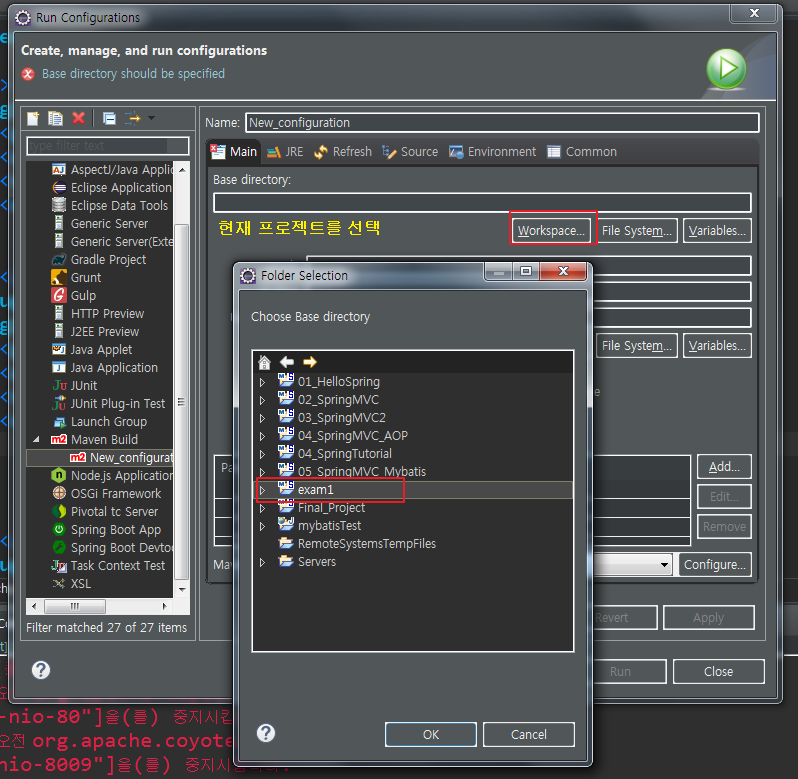Select the Java Application launch type
The width and height of the screenshot is (798, 779).
tap(105, 368)
